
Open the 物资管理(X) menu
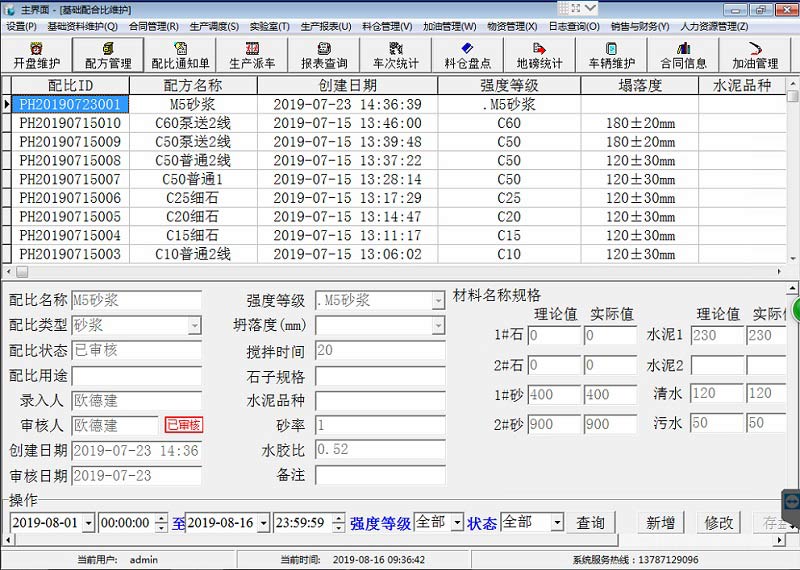pos(512,26)
